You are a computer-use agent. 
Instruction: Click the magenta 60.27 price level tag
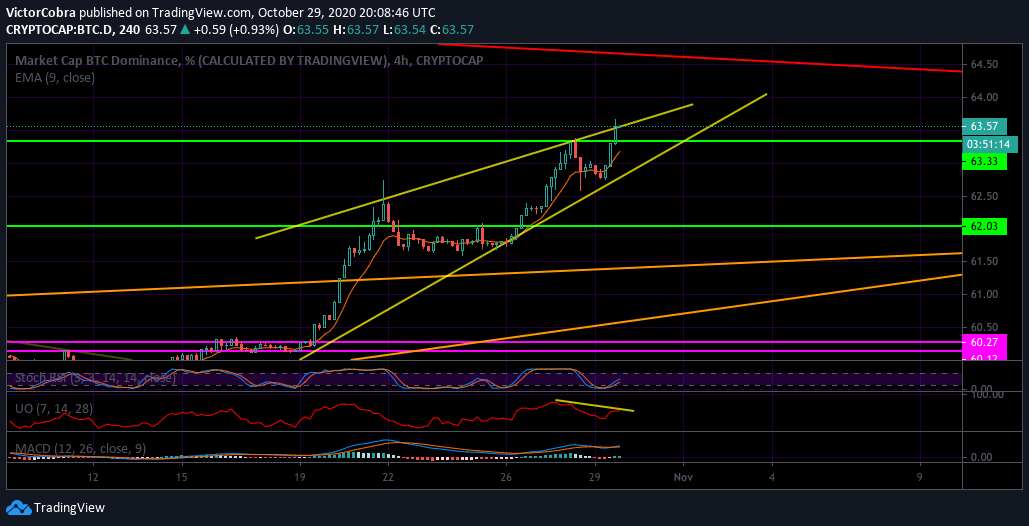coord(984,342)
